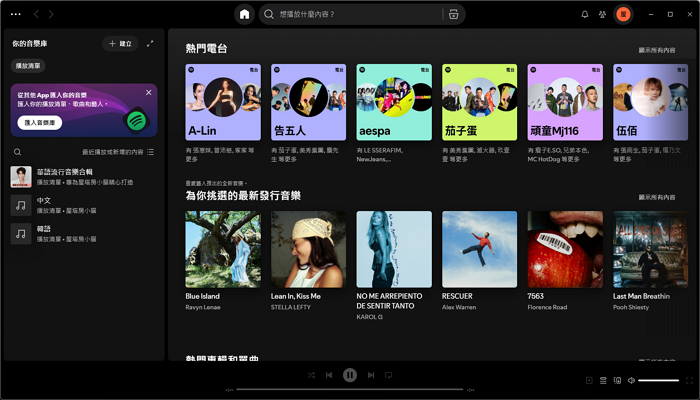The width and height of the screenshot is (700, 400).
Task: Expand your library with the arrows icon
Action: (150, 44)
